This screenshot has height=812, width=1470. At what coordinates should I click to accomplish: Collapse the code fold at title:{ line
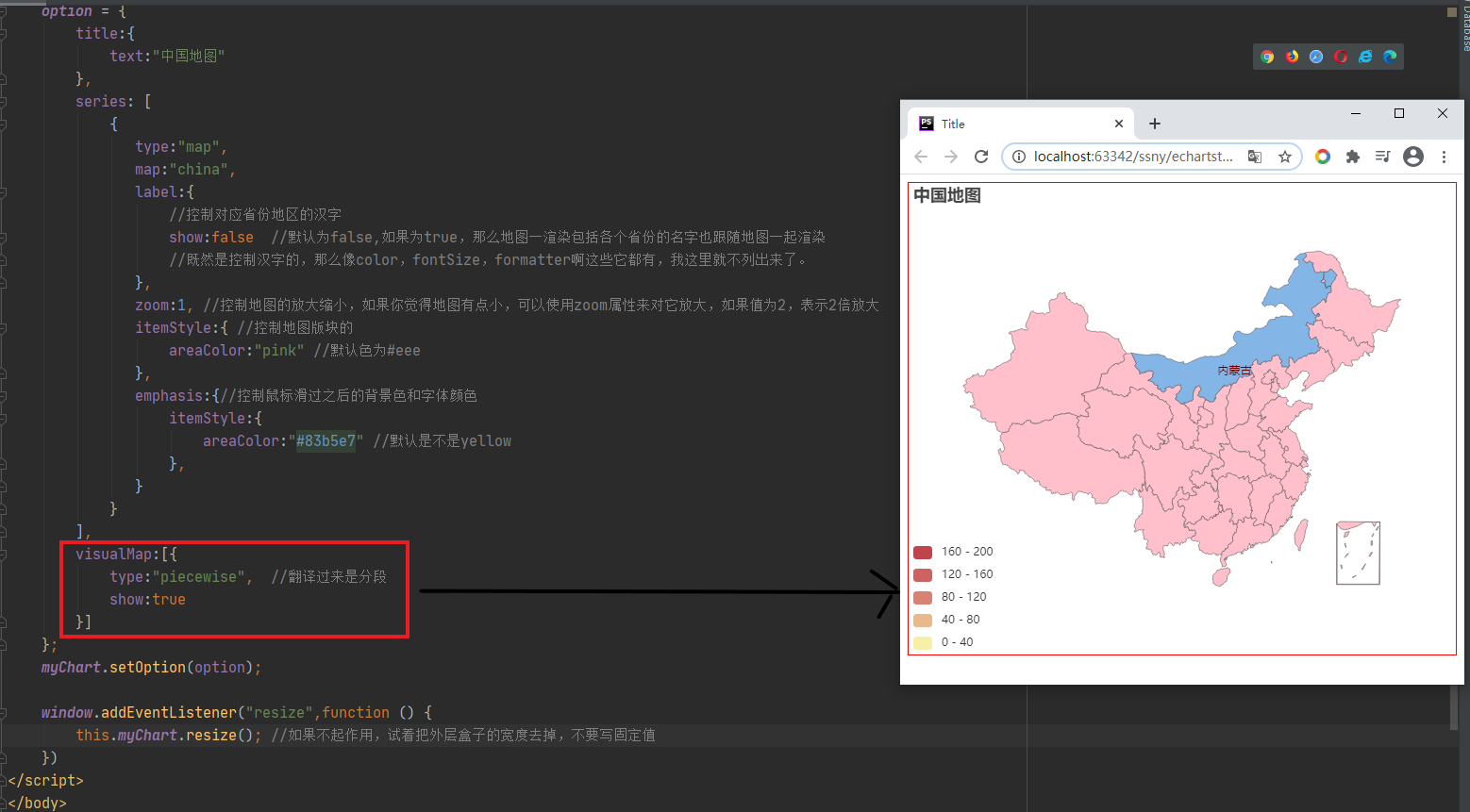(x=3, y=33)
